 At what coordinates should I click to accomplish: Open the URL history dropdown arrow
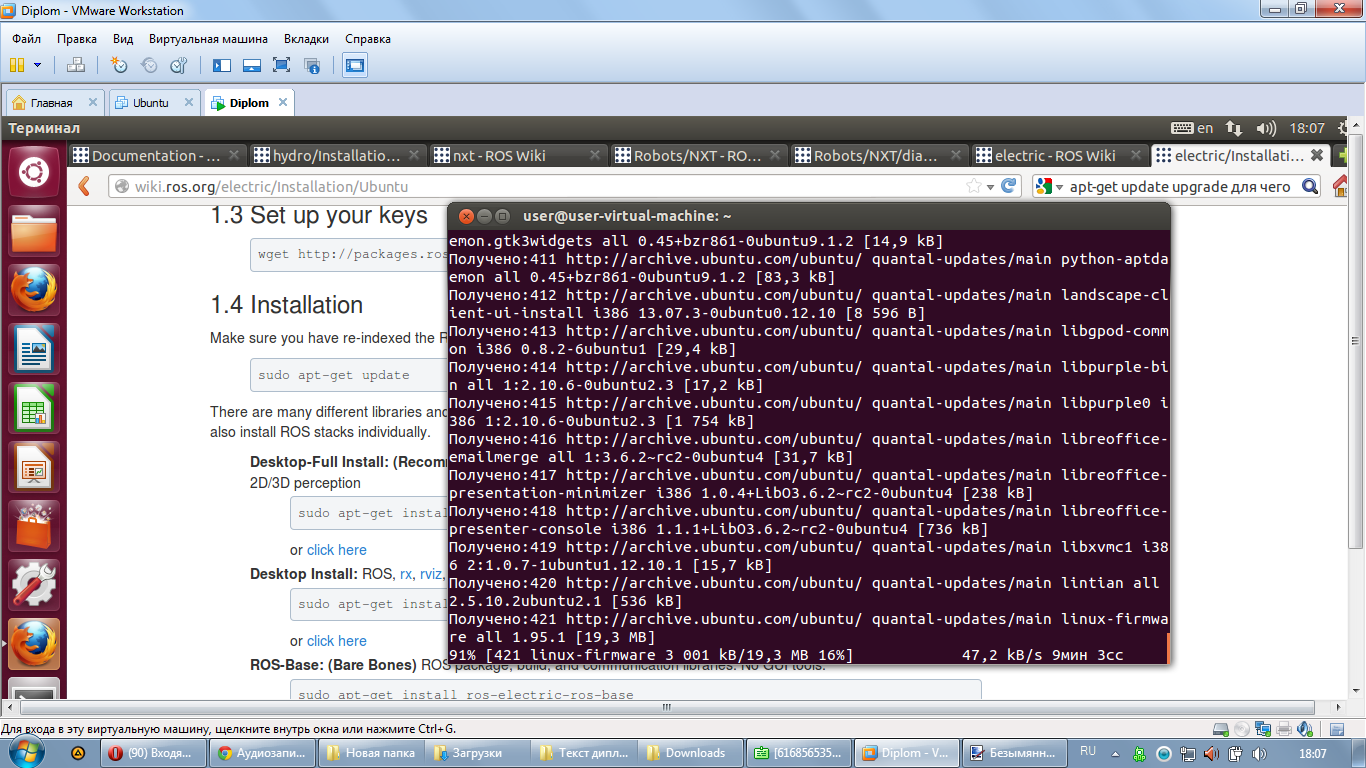pos(990,187)
